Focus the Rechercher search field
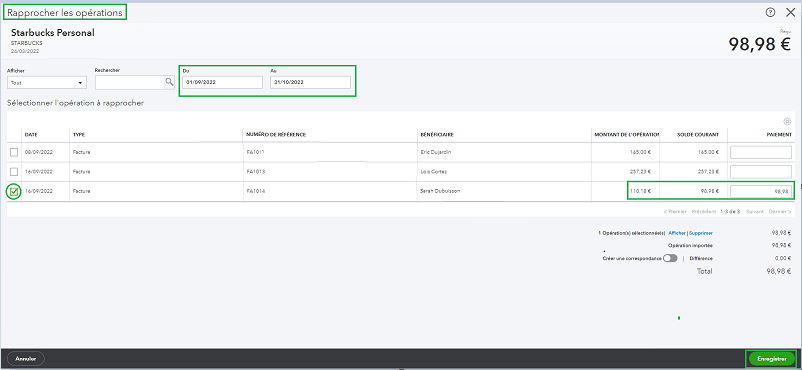 pos(130,82)
